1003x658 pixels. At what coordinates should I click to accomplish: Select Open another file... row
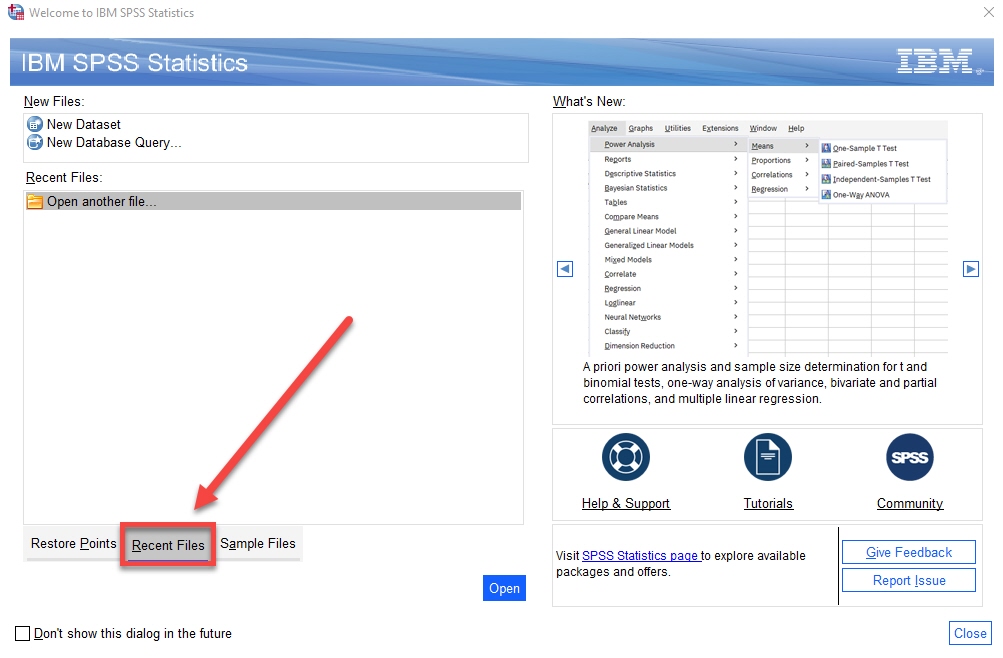(273, 201)
